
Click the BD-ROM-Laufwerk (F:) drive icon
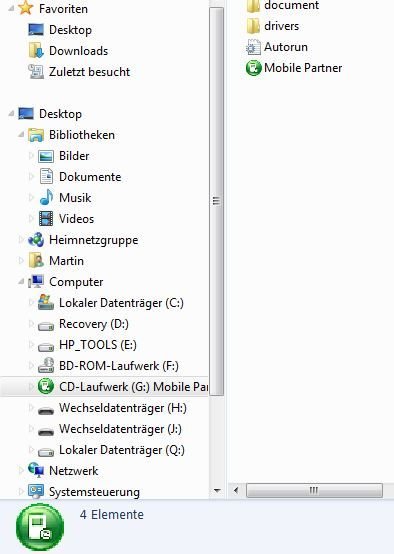[46, 365]
